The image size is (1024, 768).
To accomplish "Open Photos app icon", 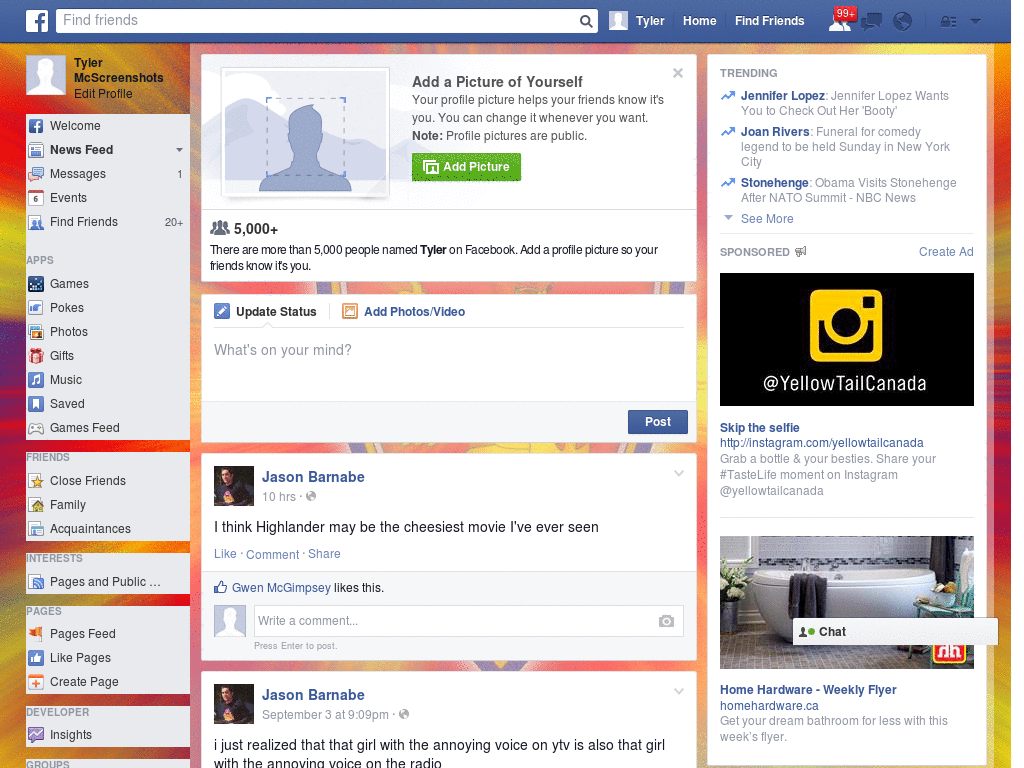I will click(x=36, y=332).
